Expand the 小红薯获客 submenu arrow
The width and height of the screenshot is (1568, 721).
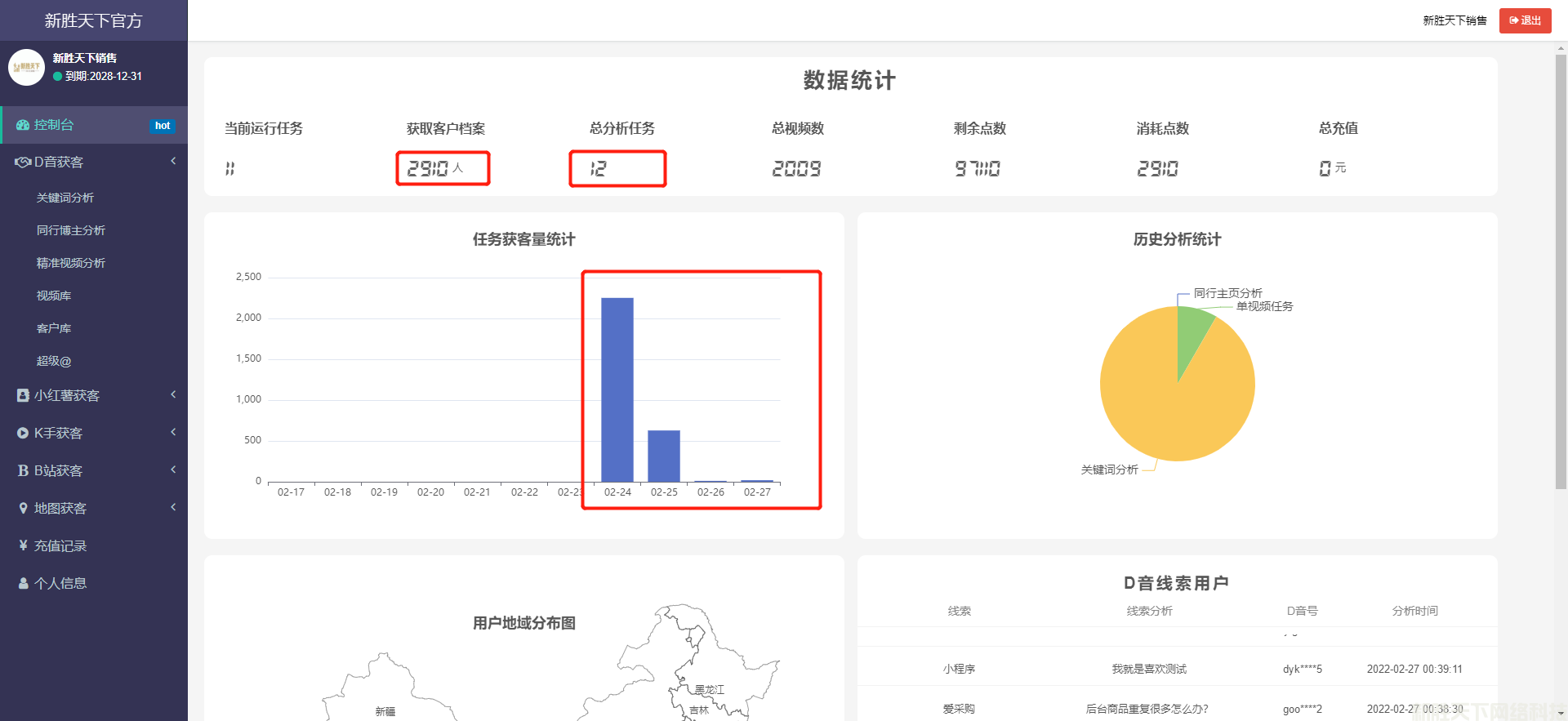tap(173, 395)
